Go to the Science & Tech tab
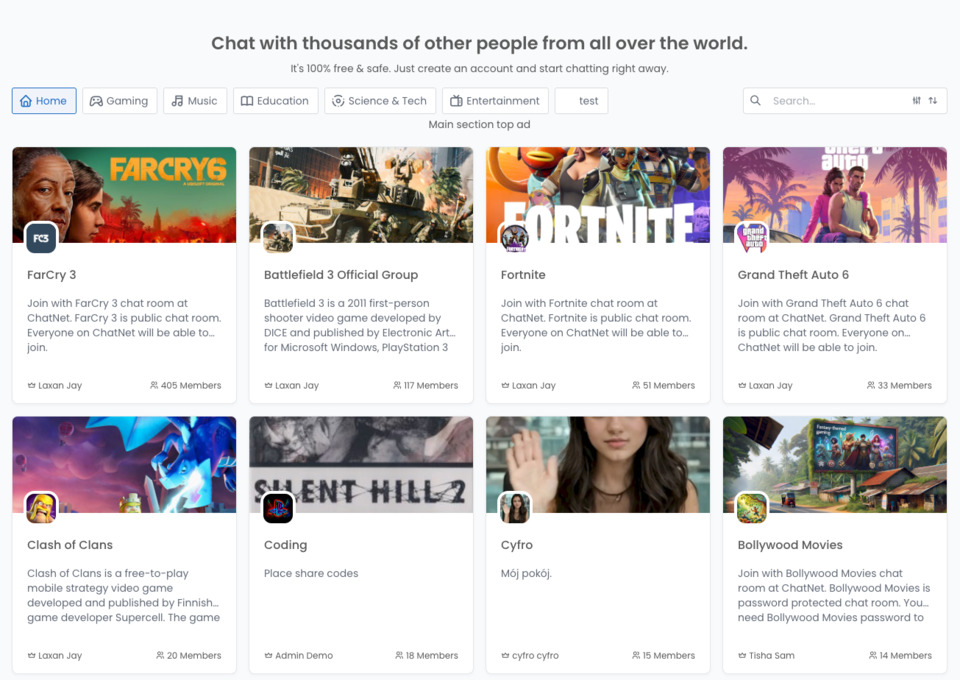Screen dimensions: 960x680 click(380, 101)
